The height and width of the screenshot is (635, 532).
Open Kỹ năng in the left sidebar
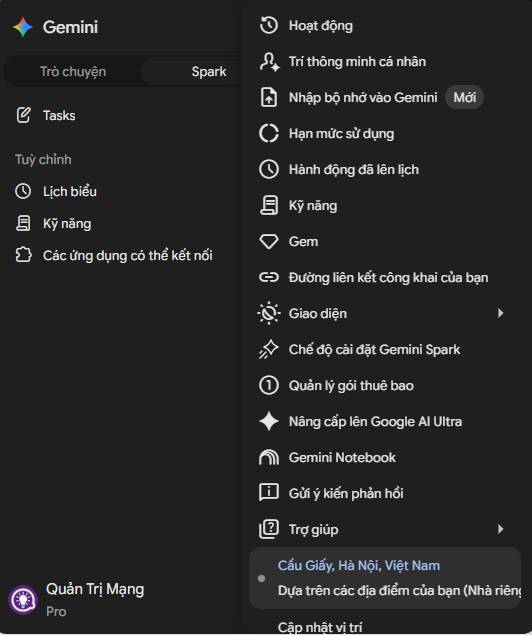(x=67, y=224)
